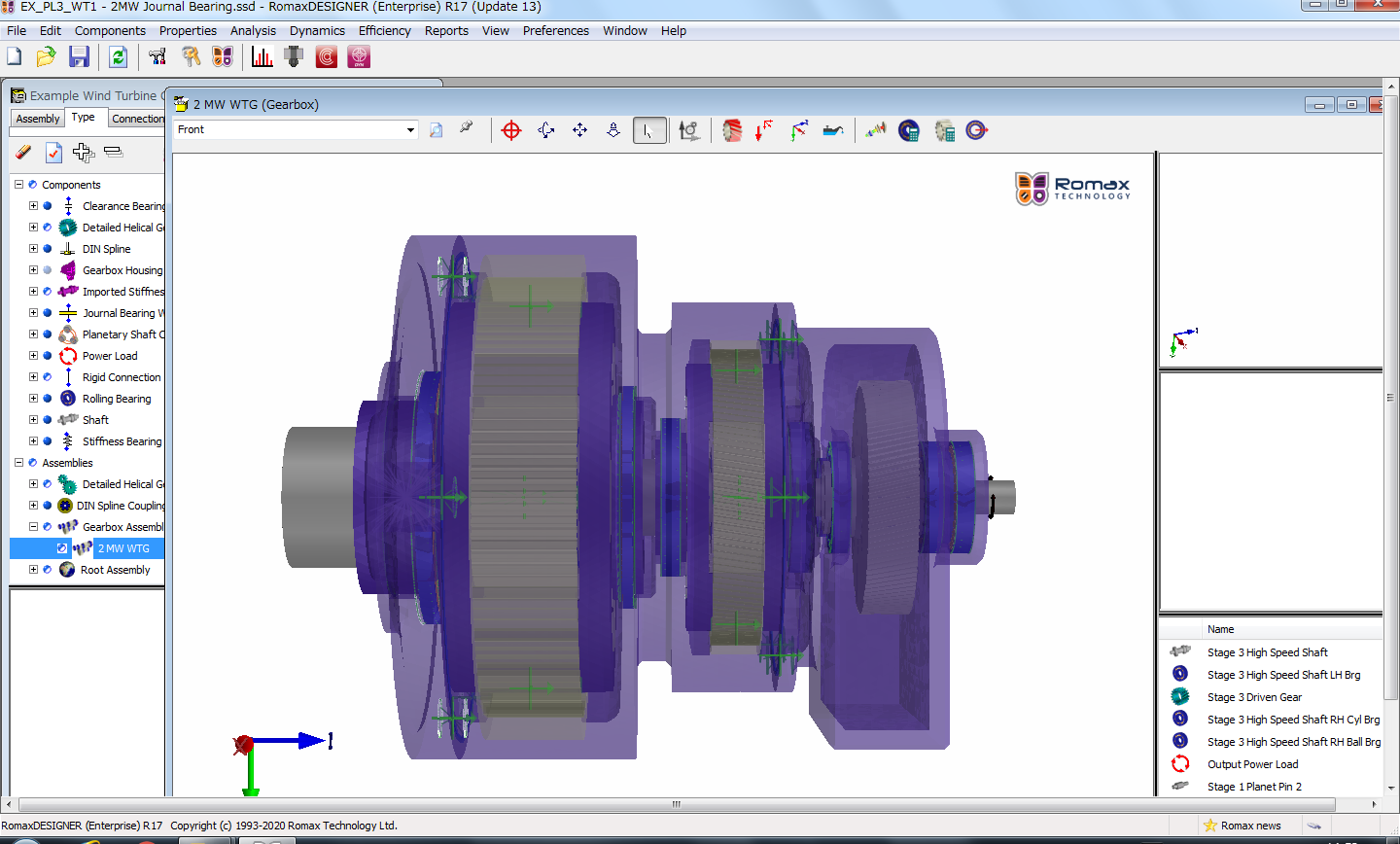Open the Analysis menu
Image resolution: width=1400 pixels, height=844 pixels.
[x=253, y=31]
